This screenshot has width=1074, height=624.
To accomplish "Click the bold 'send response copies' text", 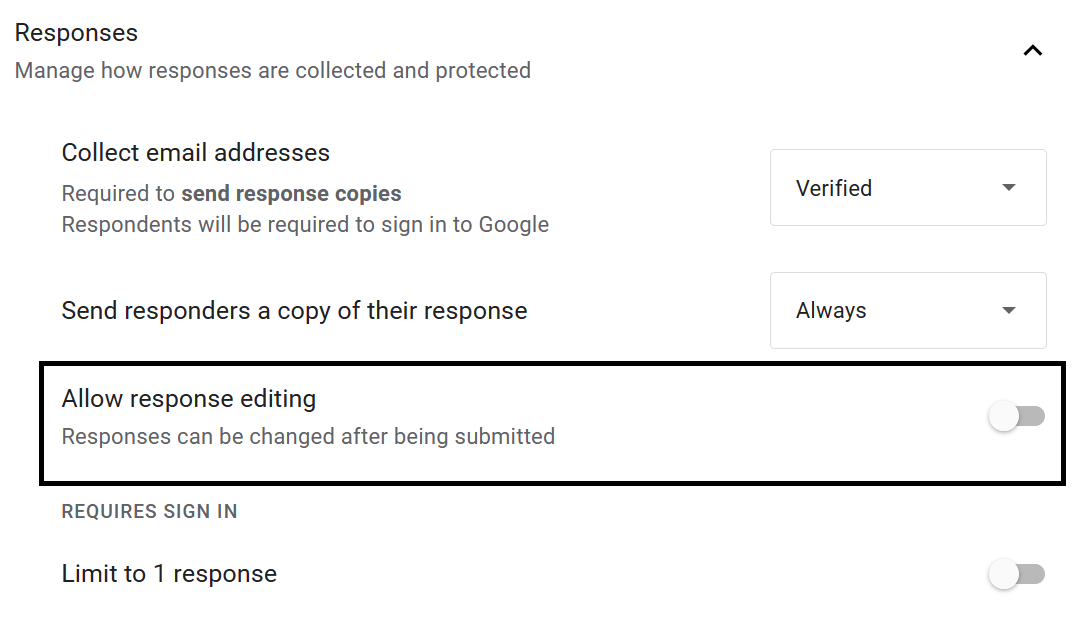I will [x=291, y=194].
